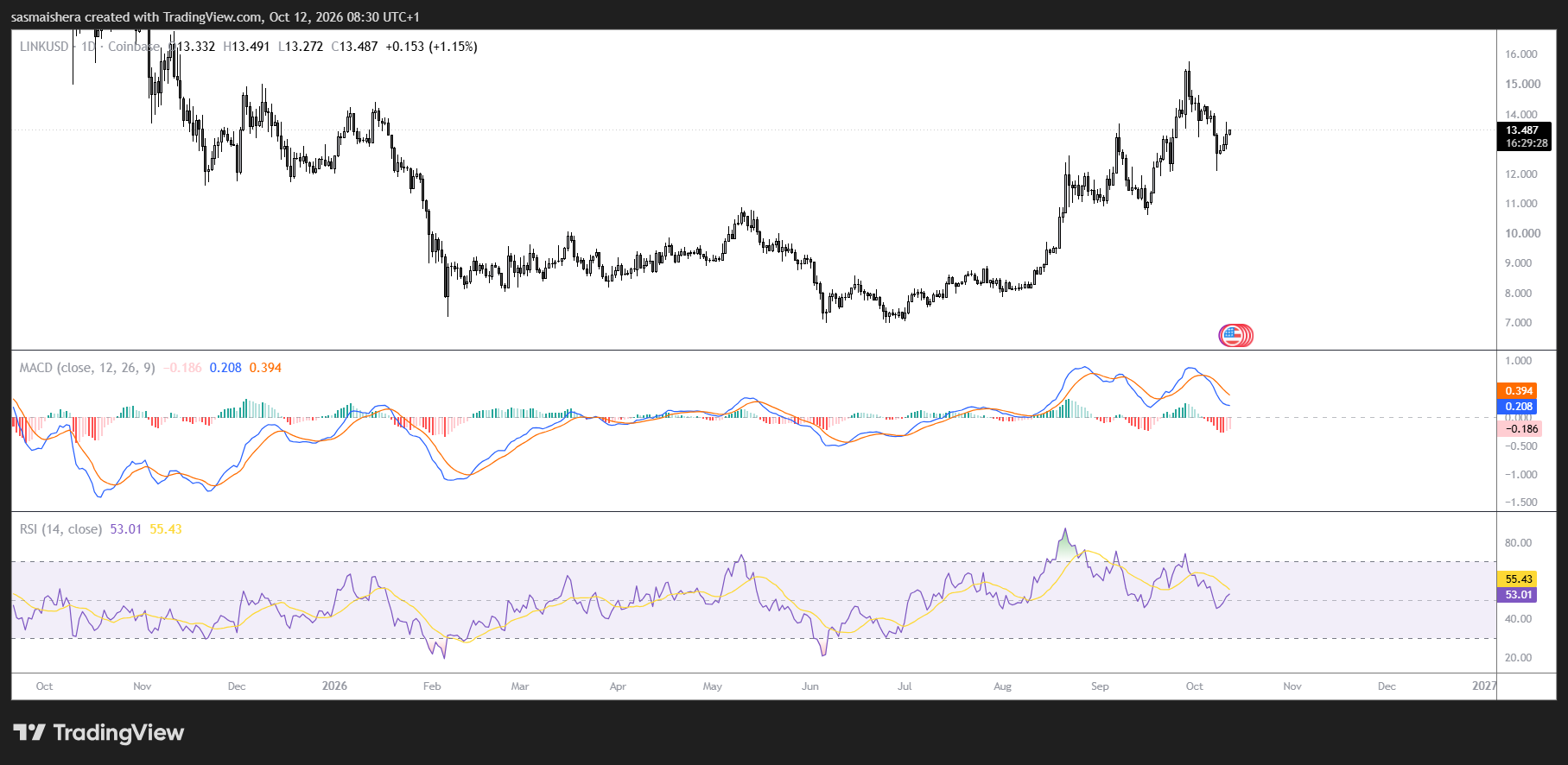
Task: Click the yellow RSI average 55.43 tag
Action: click(x=1518, y=579)
